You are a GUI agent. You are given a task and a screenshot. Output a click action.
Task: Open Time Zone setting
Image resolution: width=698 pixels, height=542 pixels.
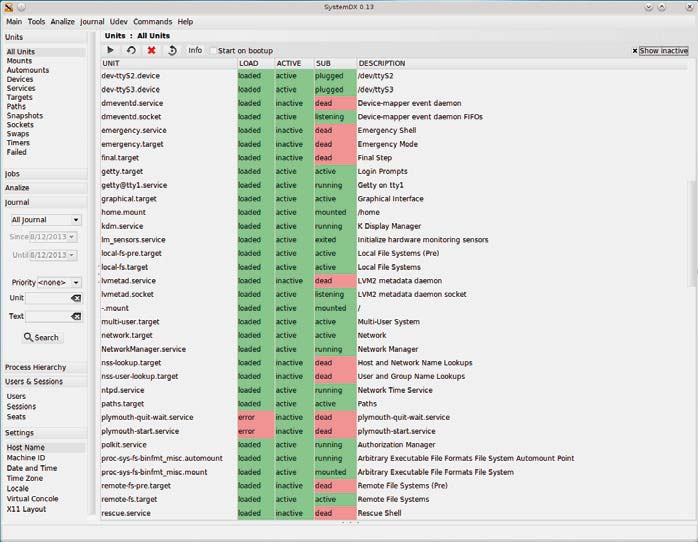pos(24,478)
